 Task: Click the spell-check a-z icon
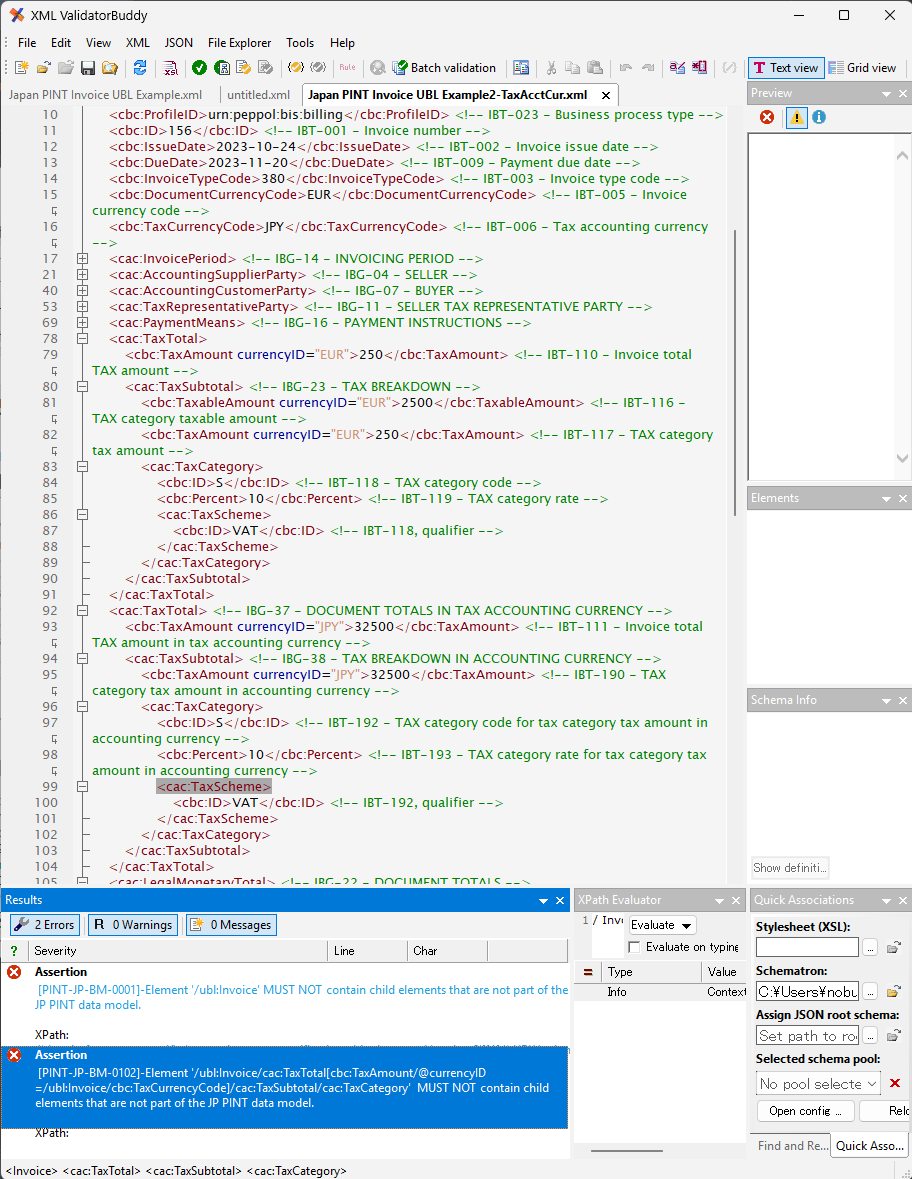click(x=677, y=68)
